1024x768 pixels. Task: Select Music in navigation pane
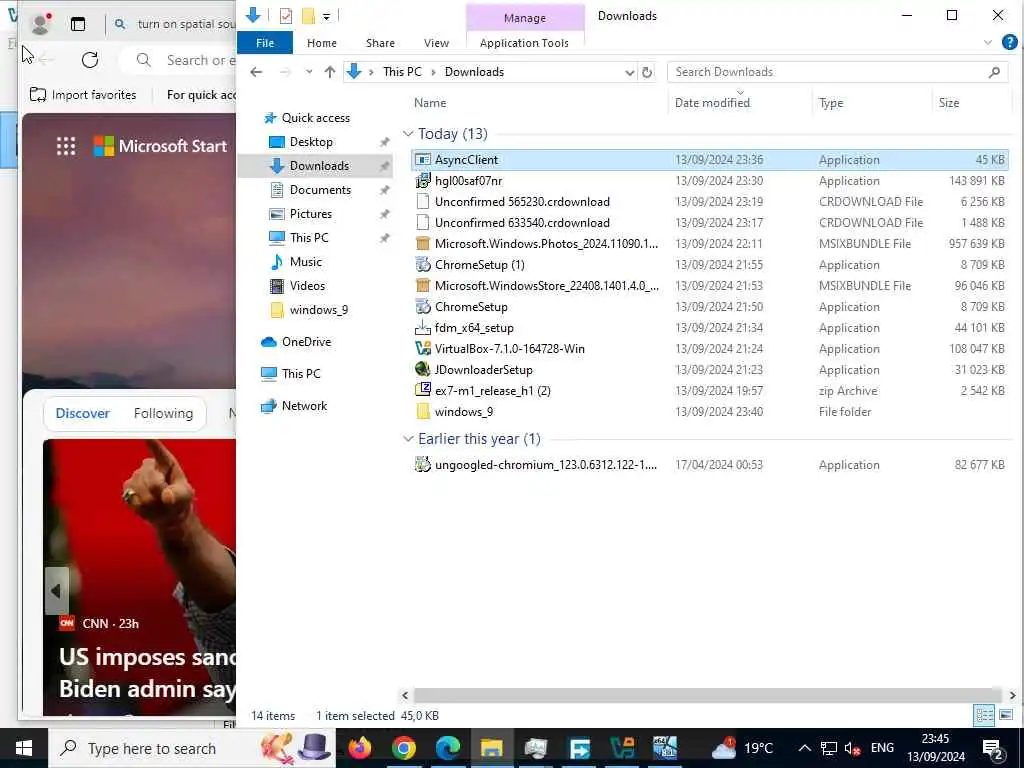coord(306,262)
